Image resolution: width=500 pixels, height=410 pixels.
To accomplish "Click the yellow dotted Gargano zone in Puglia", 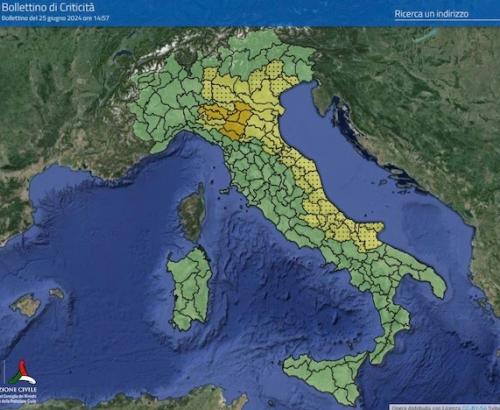I will pyautogui.click(x=370, y=235).
